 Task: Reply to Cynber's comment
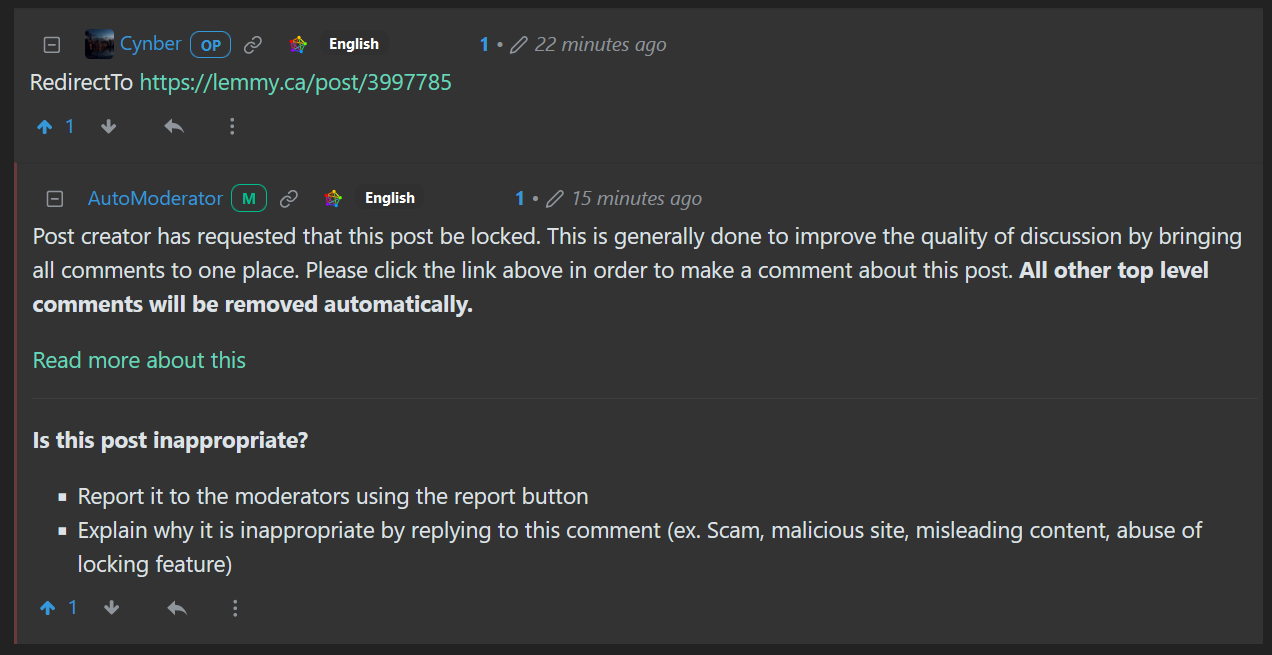[x=174, y=127]
